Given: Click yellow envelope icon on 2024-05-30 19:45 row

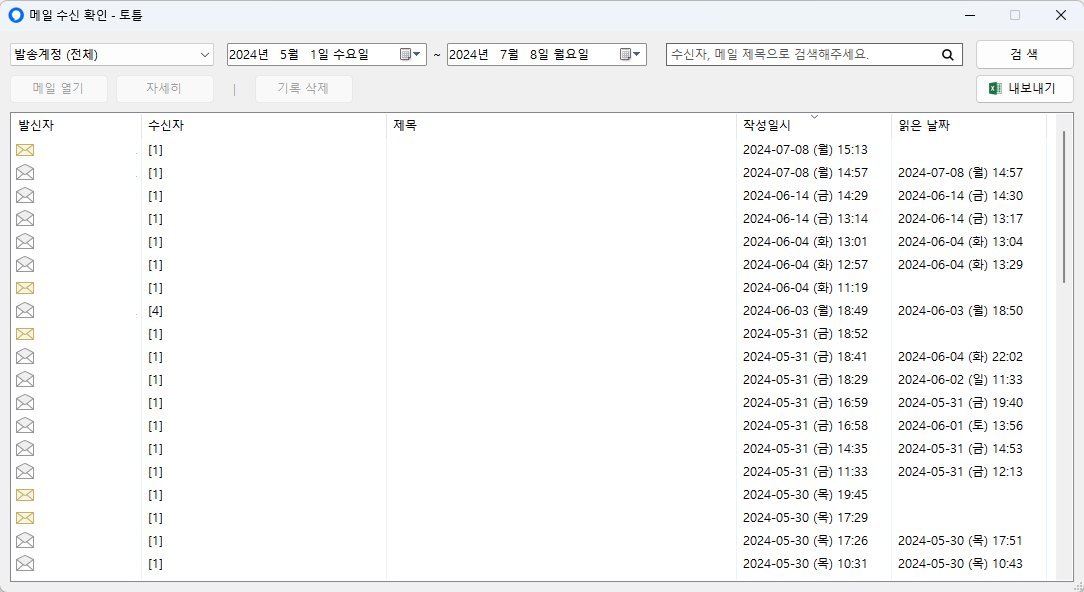Looking at the screenshot, I should [25, 495].
